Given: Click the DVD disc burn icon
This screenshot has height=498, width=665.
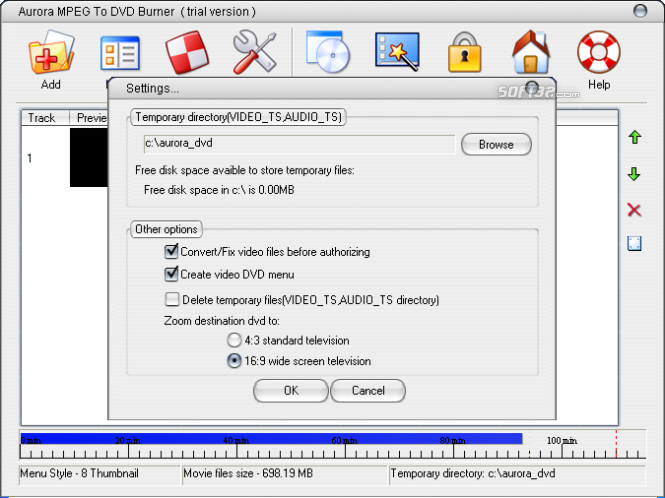Looking at the screenshot, I should point(328,52).
